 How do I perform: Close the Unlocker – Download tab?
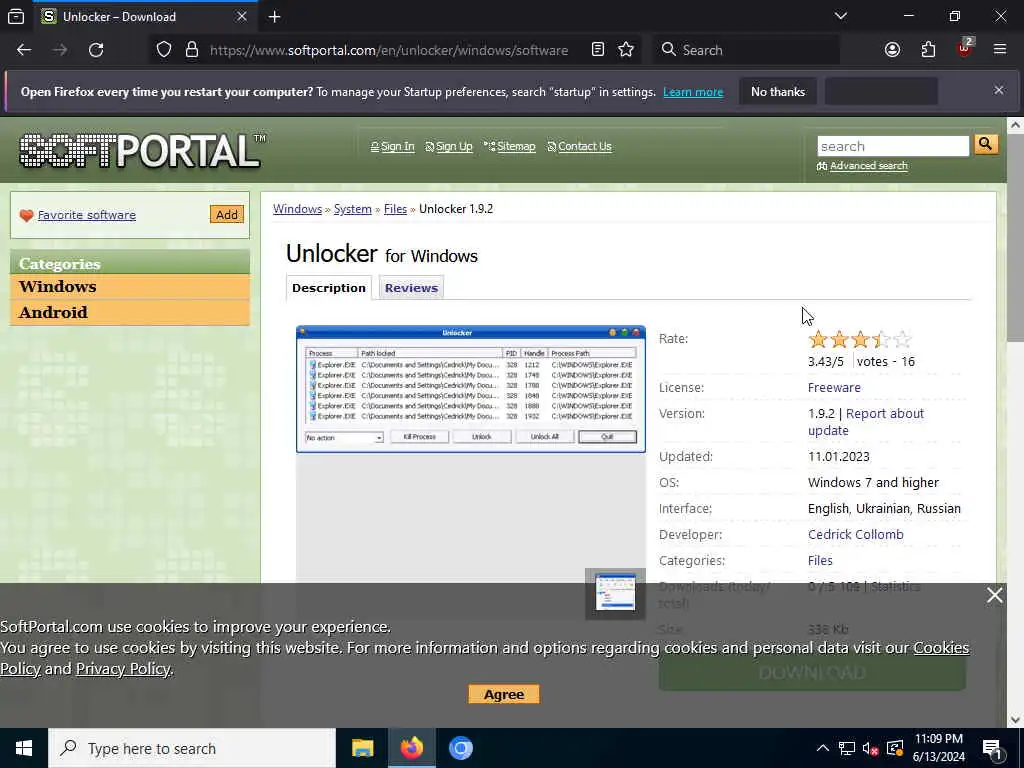pos(242,16)
